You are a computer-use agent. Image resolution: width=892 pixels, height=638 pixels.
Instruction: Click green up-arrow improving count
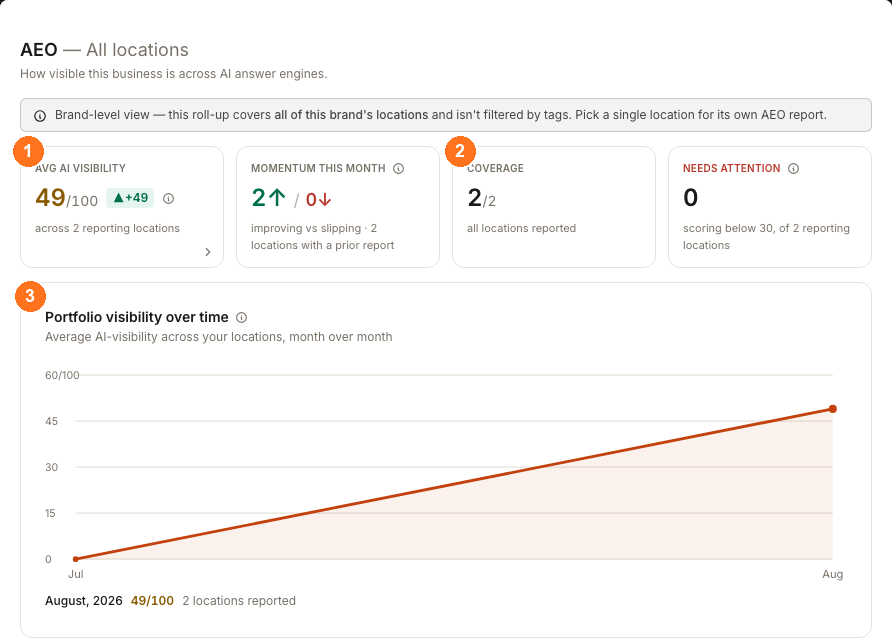click(269, 198)
